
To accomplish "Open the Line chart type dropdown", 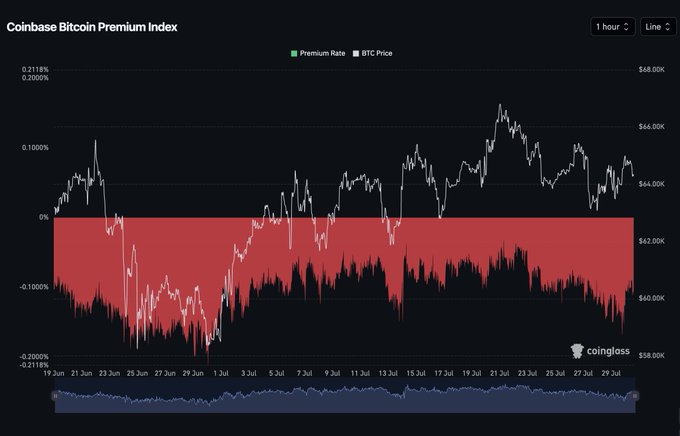I will [x=657, y=27].
